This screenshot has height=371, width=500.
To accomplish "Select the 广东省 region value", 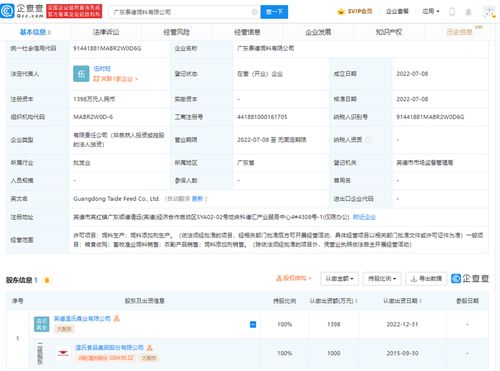I will point(246,163).
